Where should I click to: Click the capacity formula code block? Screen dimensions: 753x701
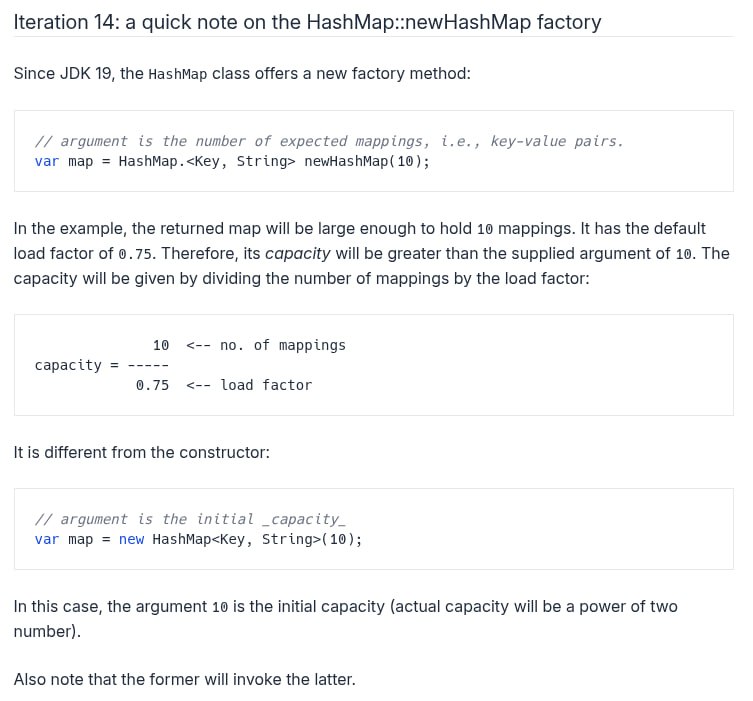click(374, 365)
